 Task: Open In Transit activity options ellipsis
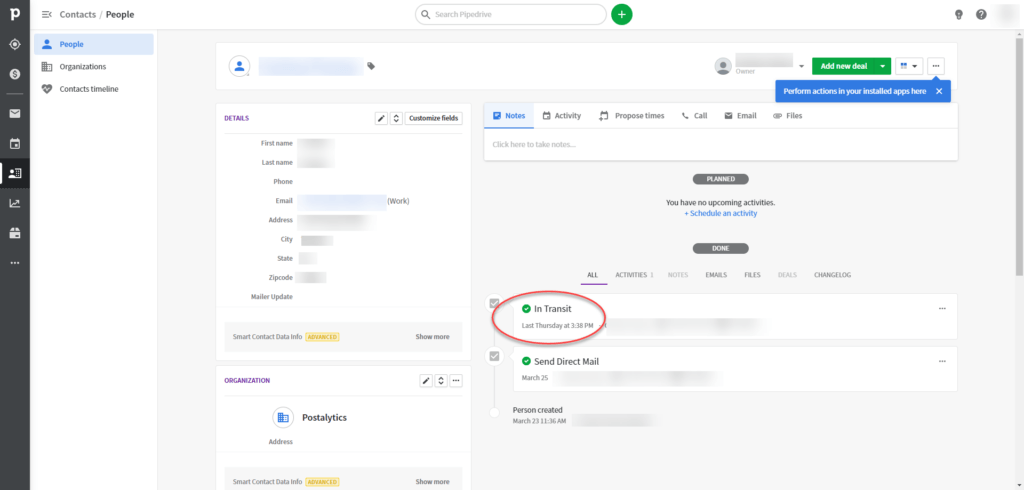(x=942, y=308)
